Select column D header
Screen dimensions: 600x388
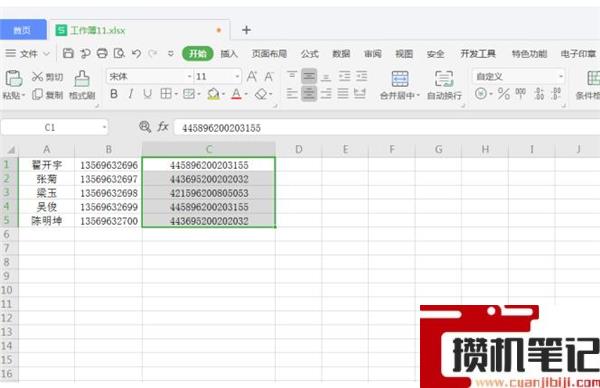click(x=298, y=149)
